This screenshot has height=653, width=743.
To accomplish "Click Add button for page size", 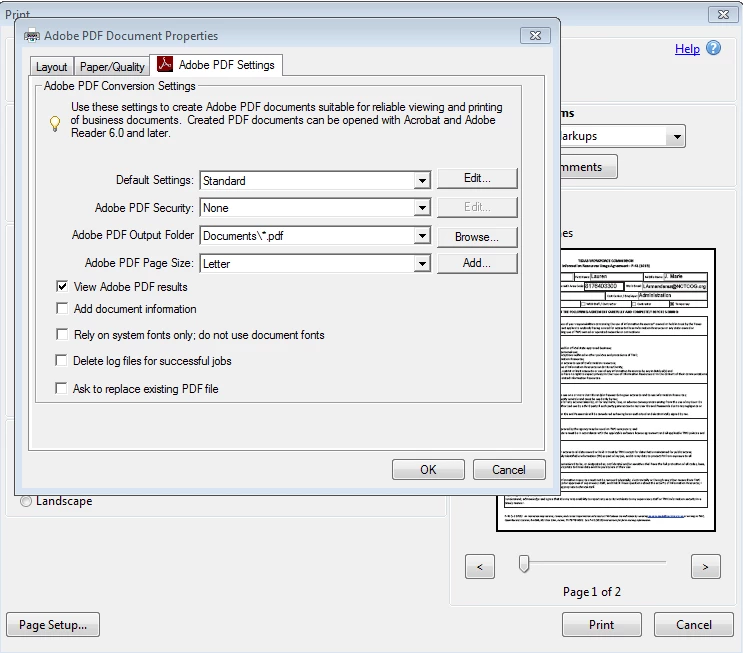I will pos(477,263).
